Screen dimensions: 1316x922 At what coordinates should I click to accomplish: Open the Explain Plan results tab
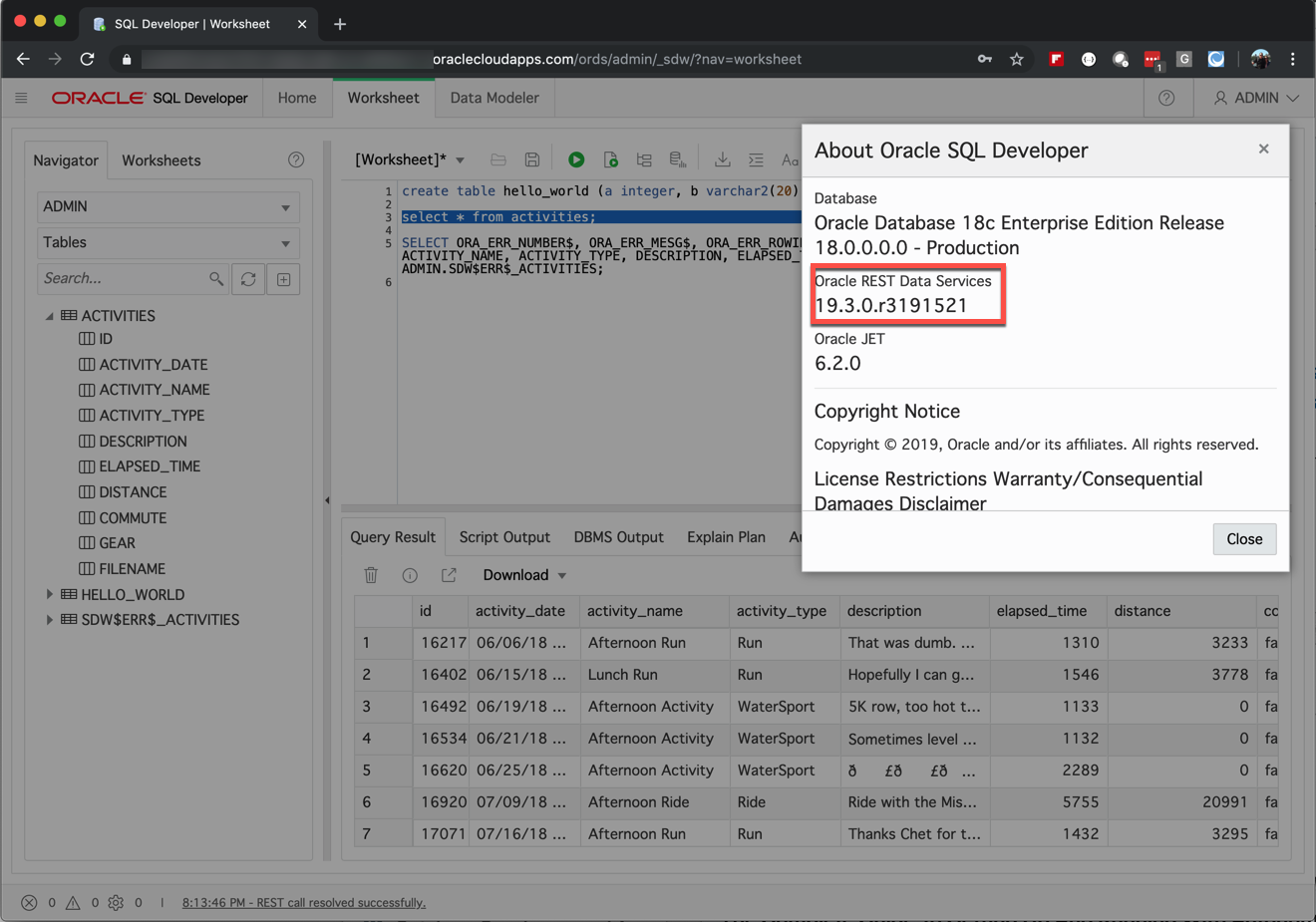(726, 537)
